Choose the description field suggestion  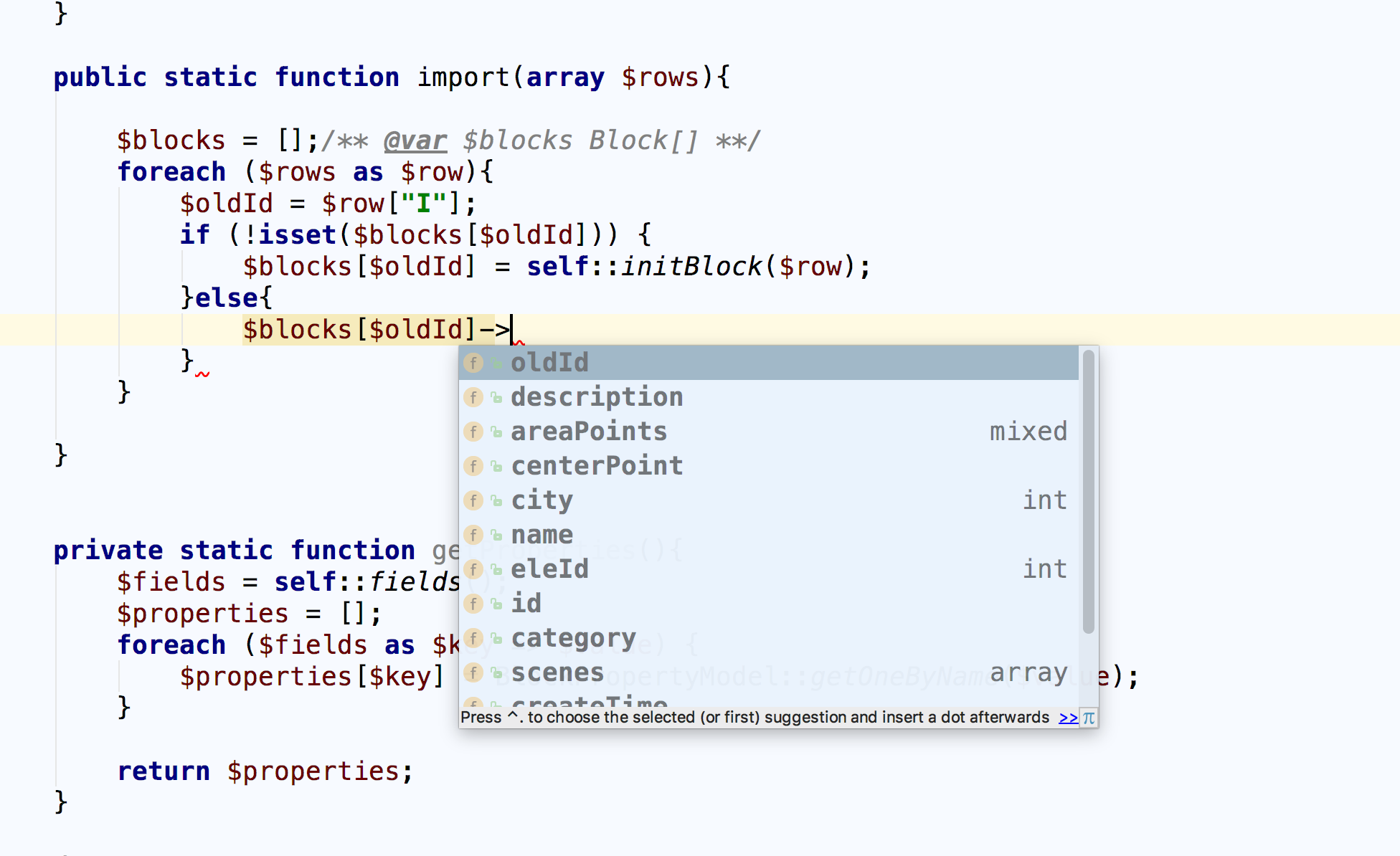[768, 397]
